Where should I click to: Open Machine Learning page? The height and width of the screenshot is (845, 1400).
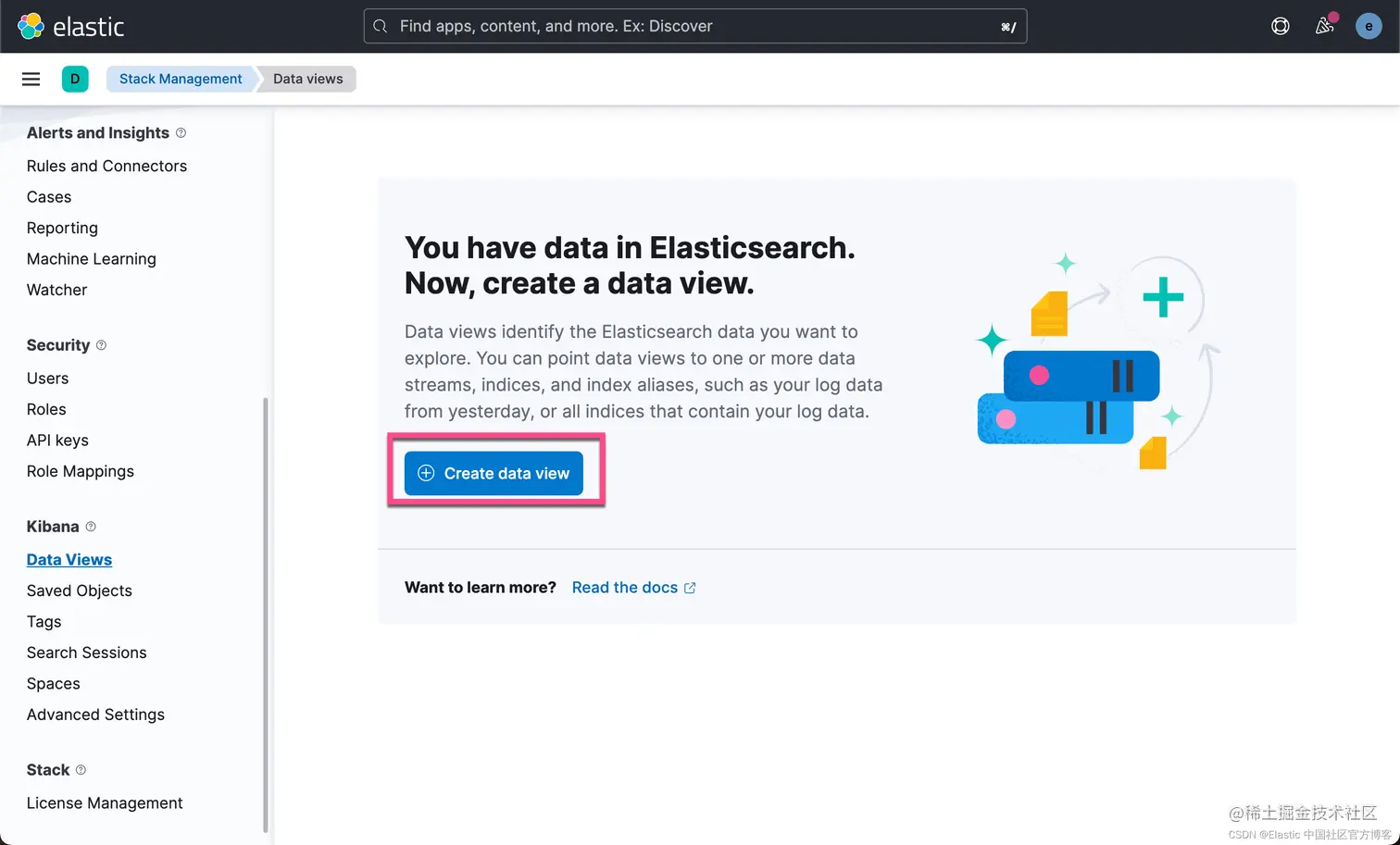click(92, 259)
